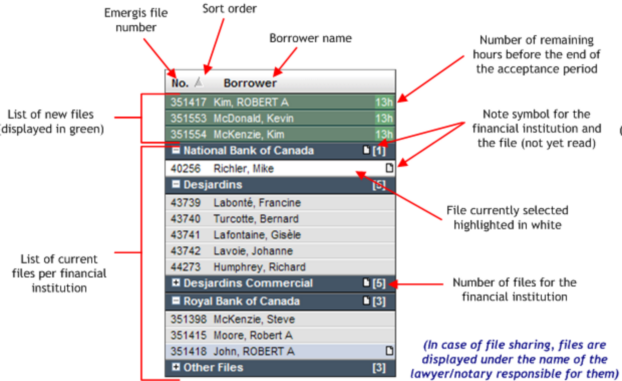Click the sort order triangle next to No.
Screen dimensions: 622x381
coord(199,82)
